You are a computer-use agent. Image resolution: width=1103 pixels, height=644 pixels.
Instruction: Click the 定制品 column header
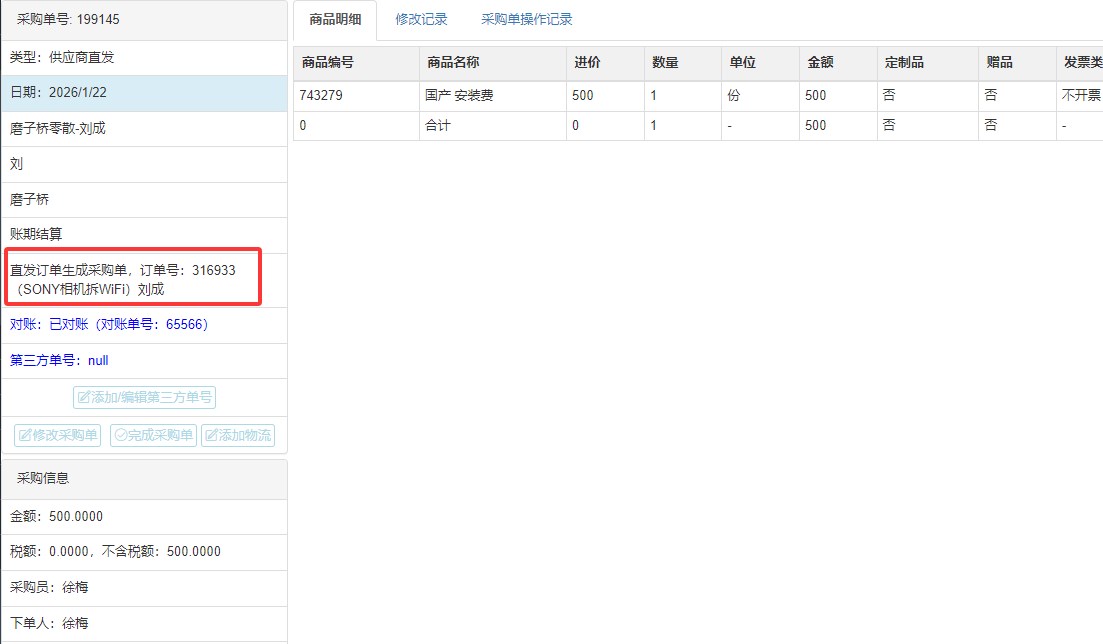pyautogui.click(x=904, y=63)
